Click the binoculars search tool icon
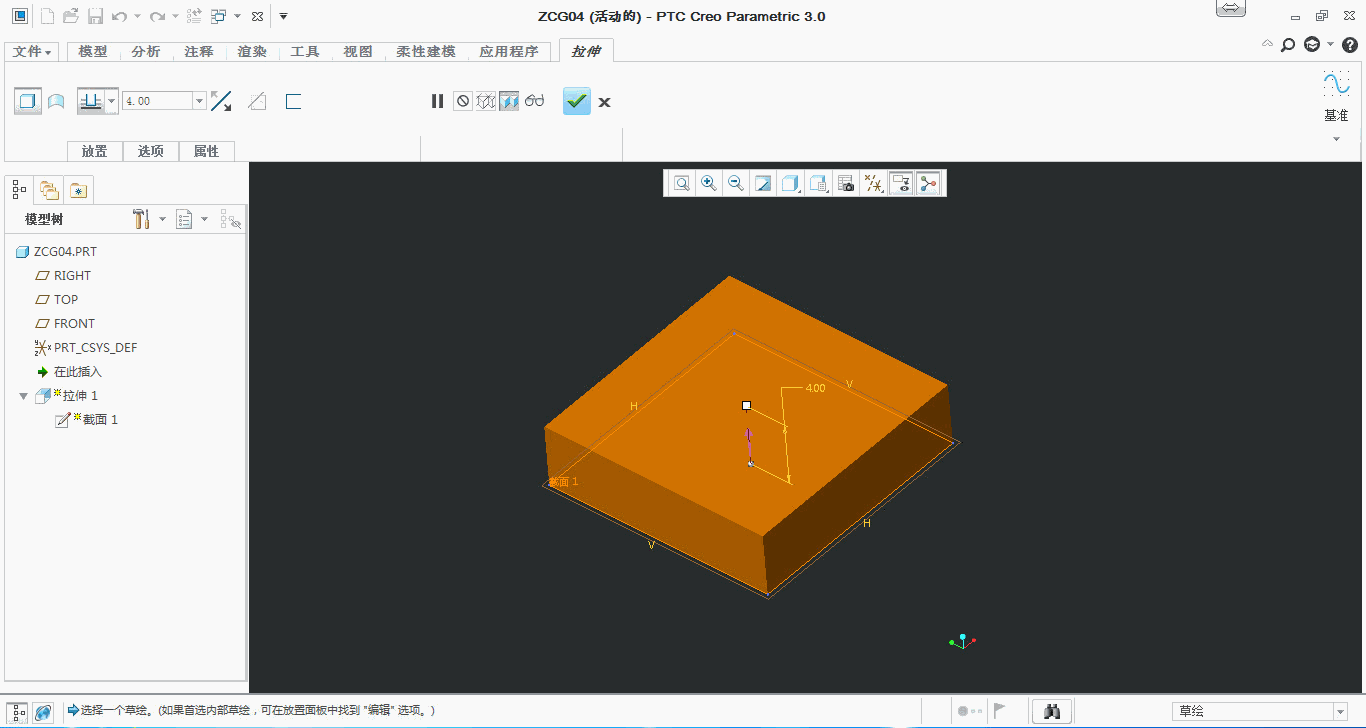 (1052, 711)
